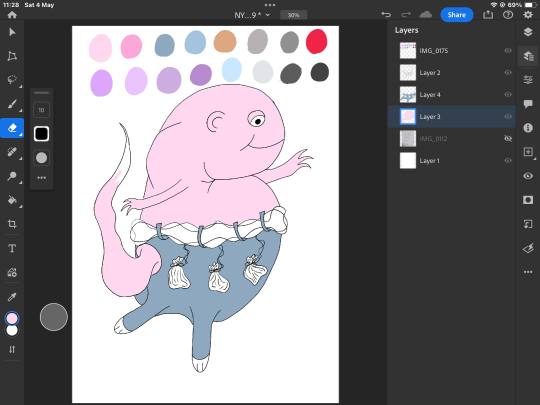This screenshot has height=405, width=540.
Task: Toggle visibility of Layer 3
Action: (508, 116)
